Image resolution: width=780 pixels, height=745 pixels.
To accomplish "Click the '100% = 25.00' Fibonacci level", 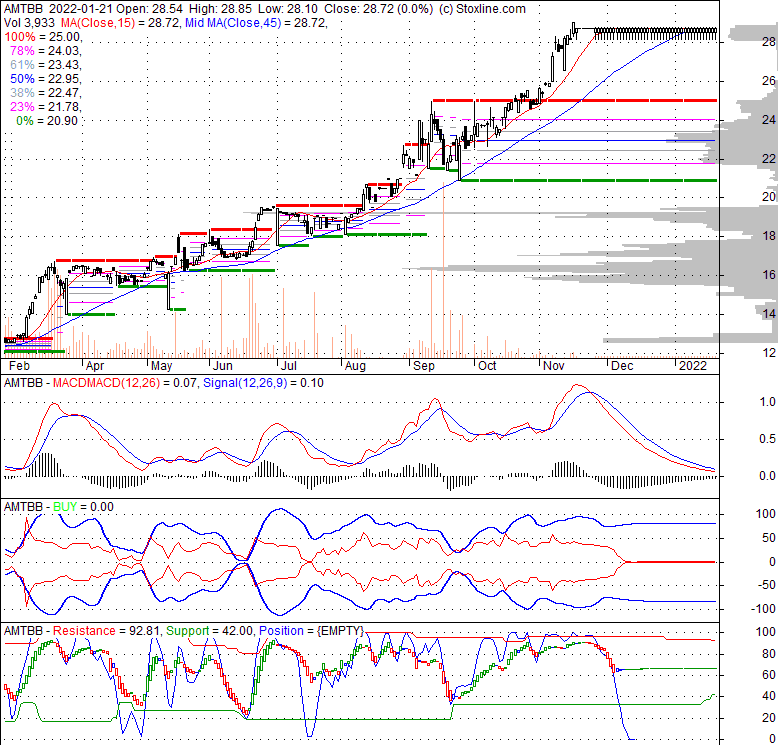I will tap(42, 37).
